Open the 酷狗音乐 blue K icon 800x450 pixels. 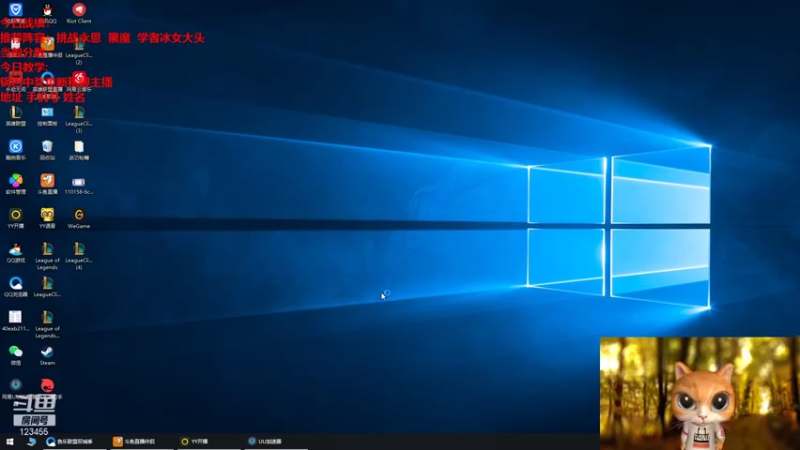[16, 150]
